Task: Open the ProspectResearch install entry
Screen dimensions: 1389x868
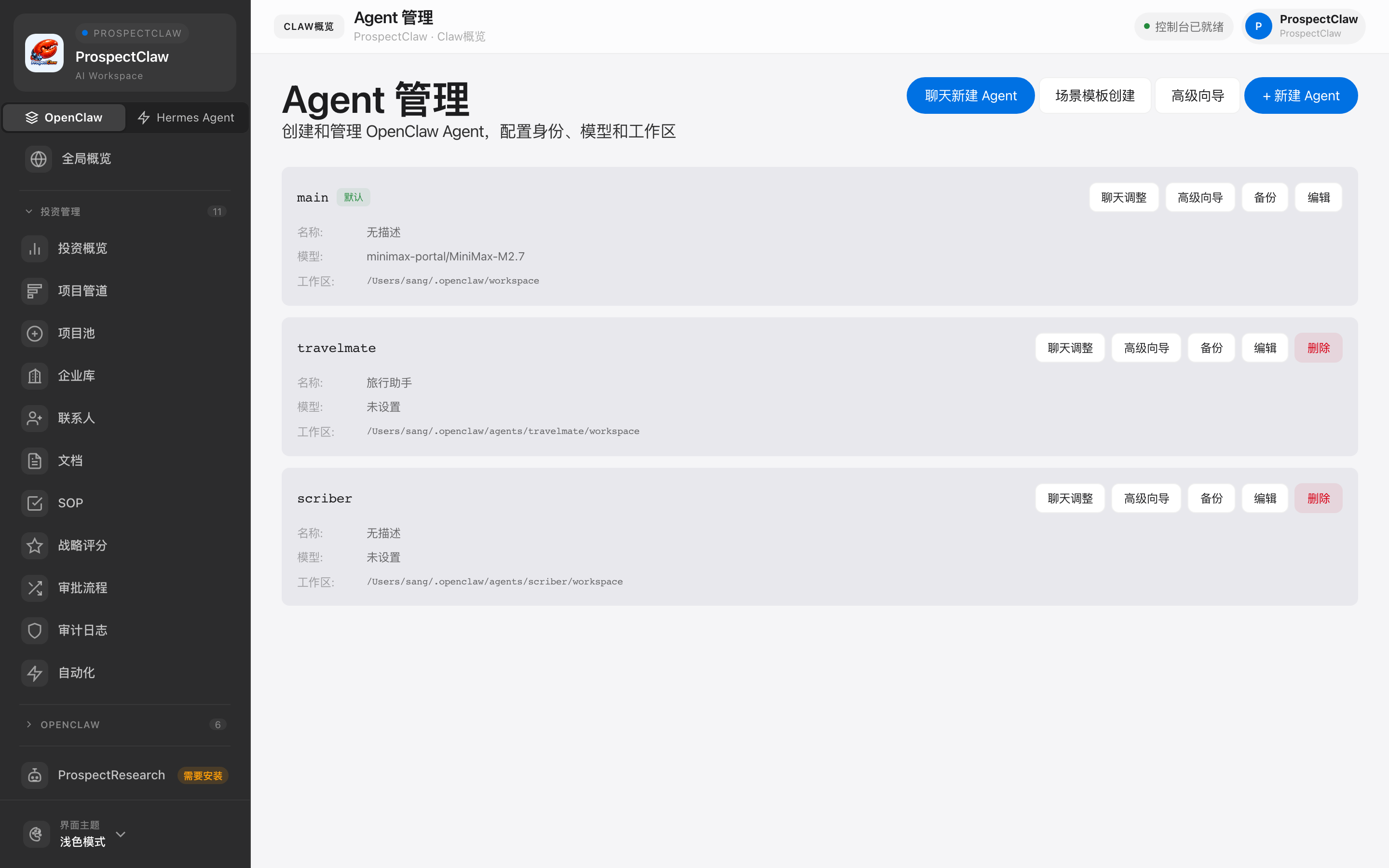Action: tap(111, 774)
